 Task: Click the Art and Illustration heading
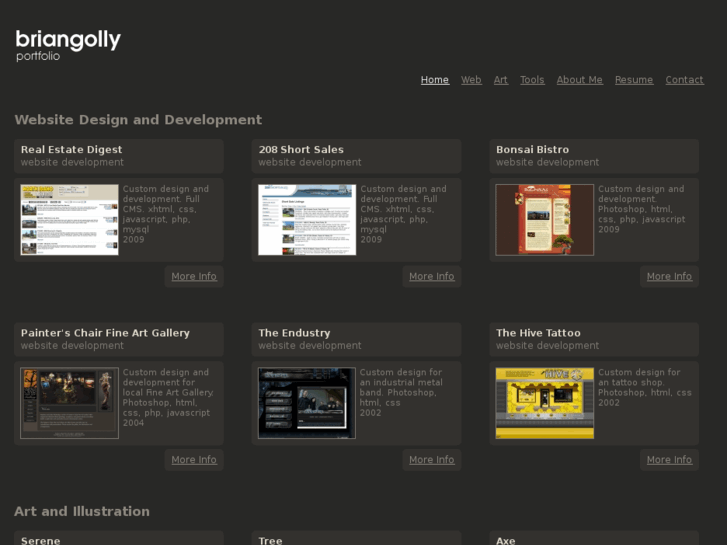(x=82, y=511)
